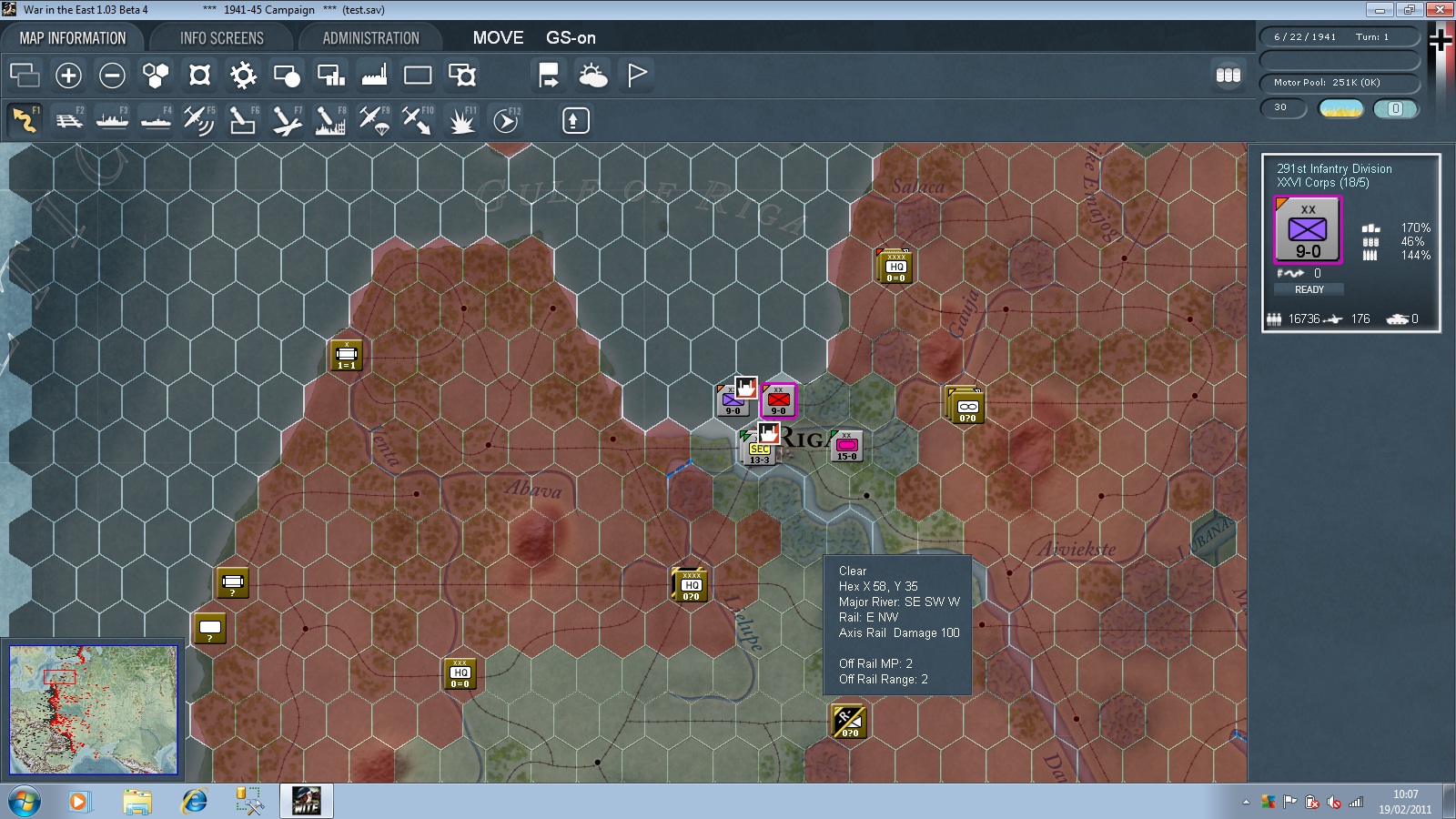Click the F12 end-turn arrow icon
This screenshot has width=1456, height=819.
pos(505,120)
